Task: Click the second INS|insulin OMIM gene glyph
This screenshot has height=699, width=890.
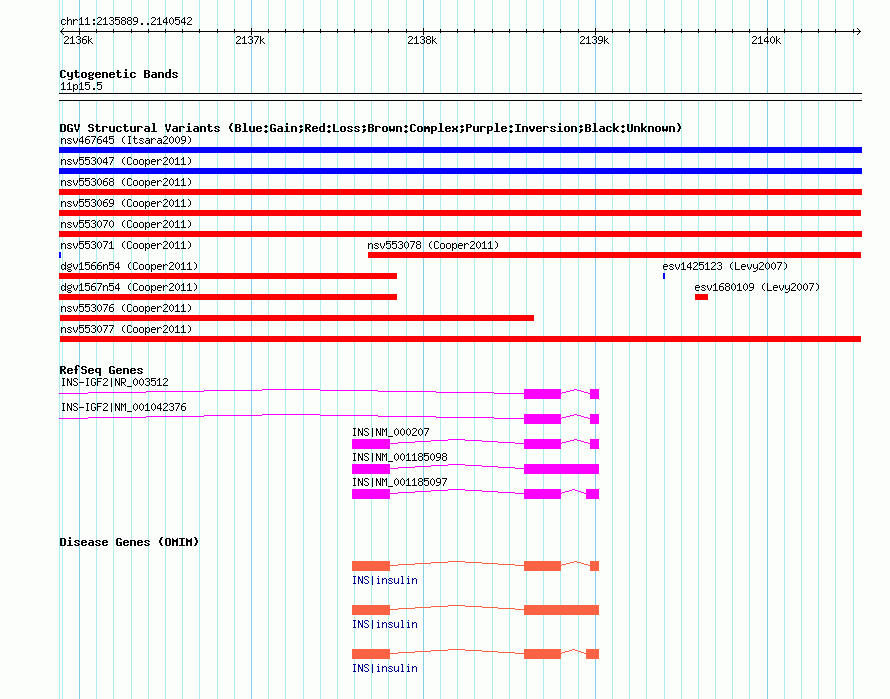Action: click(476, 610)
